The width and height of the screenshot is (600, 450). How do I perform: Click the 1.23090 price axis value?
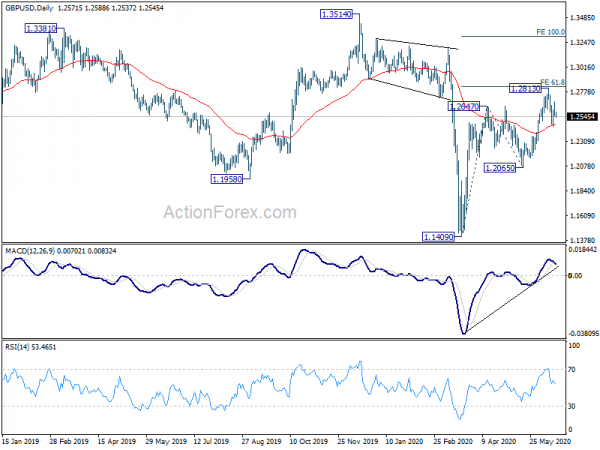coord(582,142)
